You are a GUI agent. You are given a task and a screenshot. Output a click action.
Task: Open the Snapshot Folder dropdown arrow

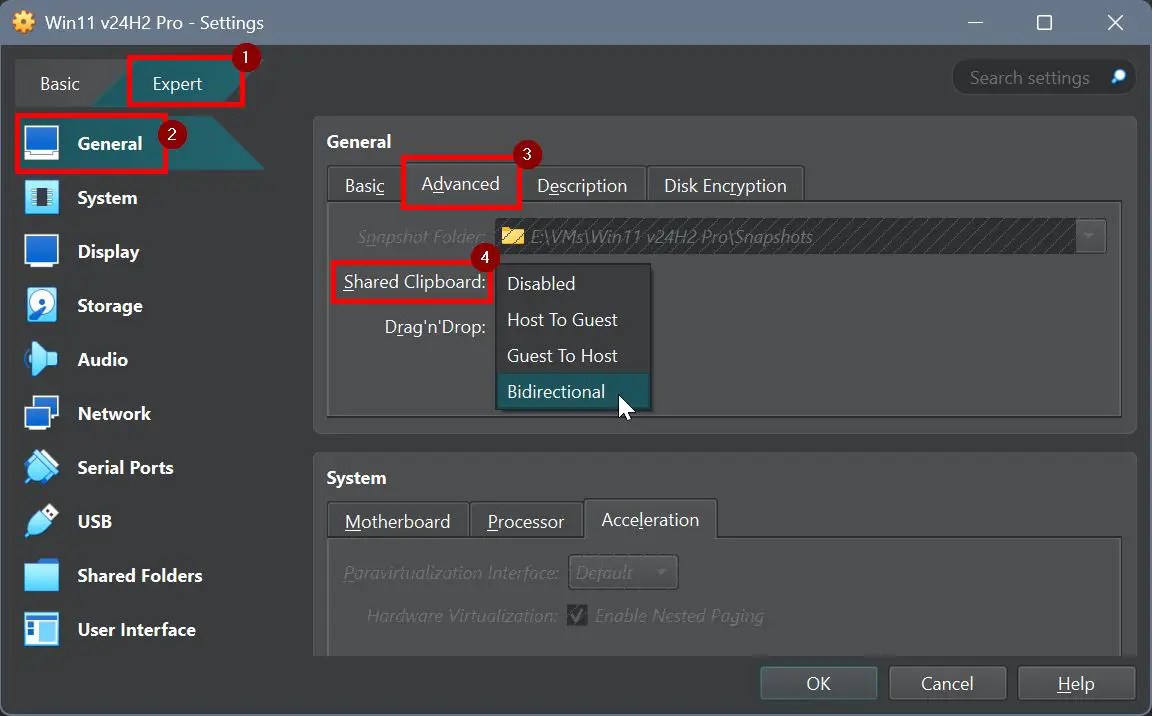click(x=1090, y=236)
